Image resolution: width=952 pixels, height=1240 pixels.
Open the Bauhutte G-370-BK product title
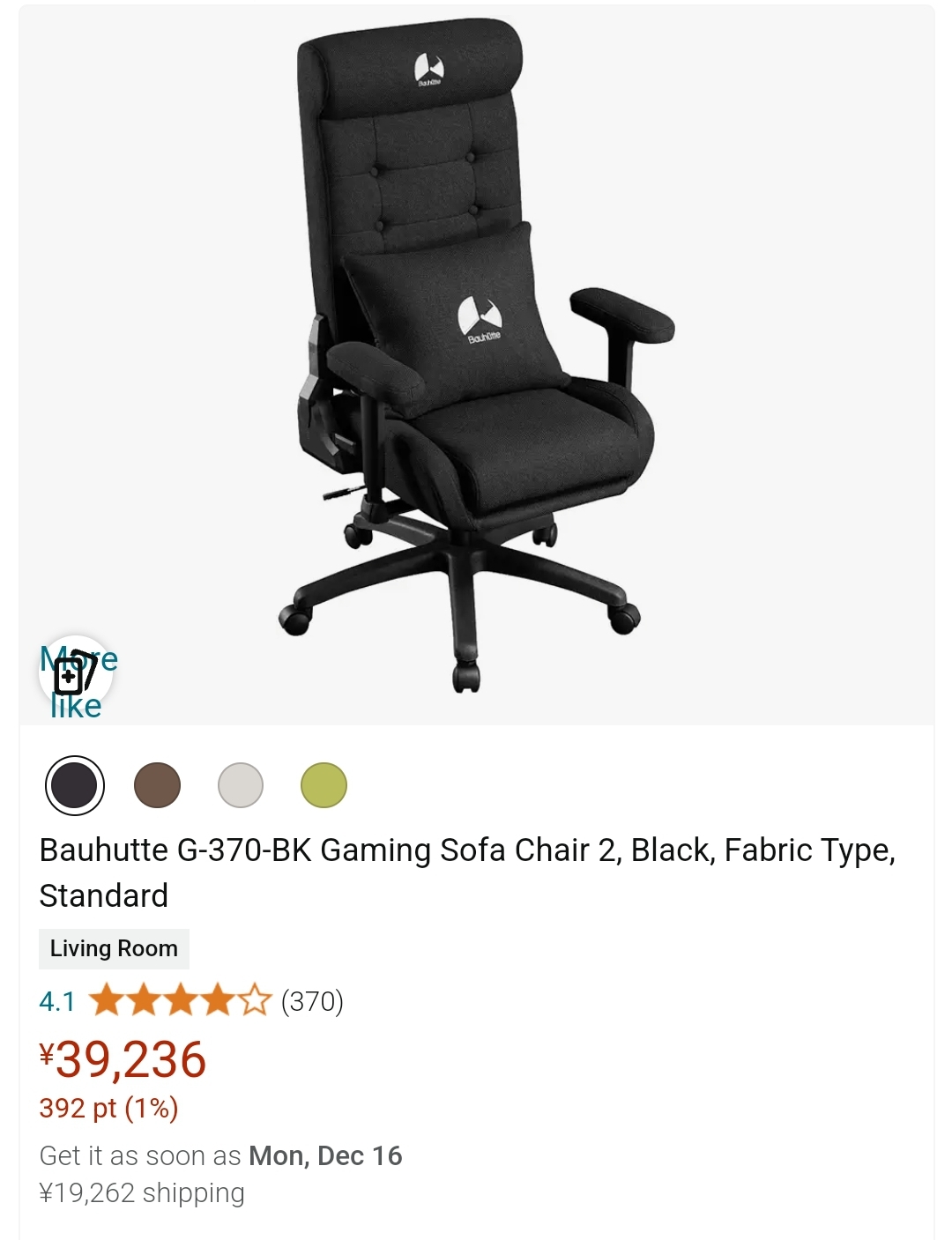coord(467,872)
